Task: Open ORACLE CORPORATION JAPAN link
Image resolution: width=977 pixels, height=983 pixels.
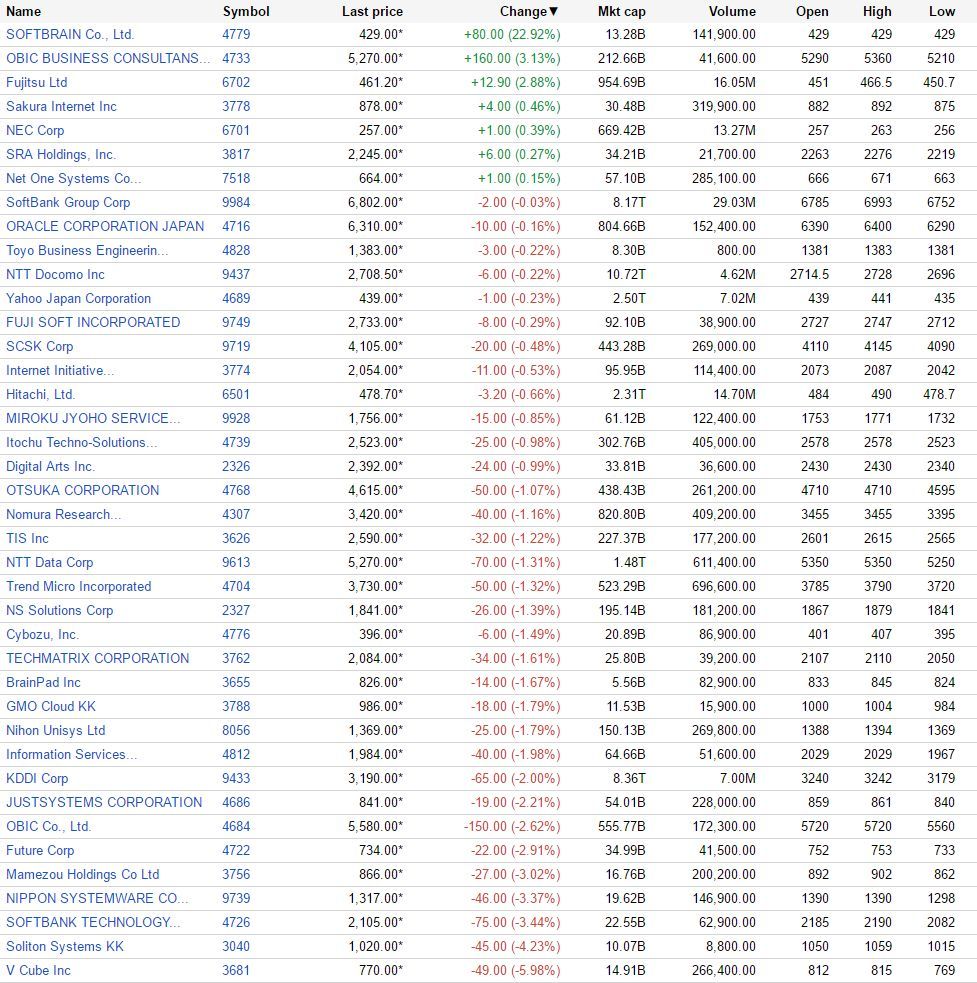Action: point(105,226)
